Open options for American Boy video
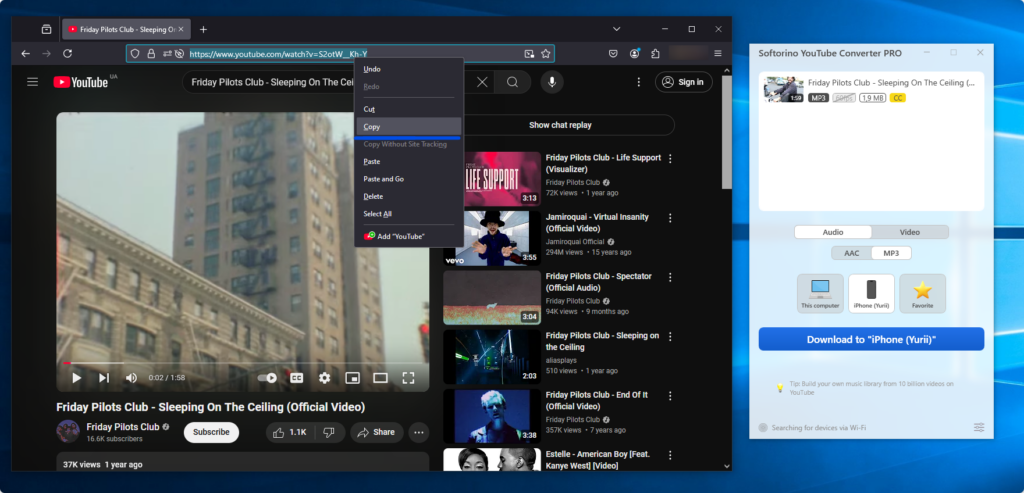Image resolution: width=1024 pixels, height=493 pixels. tap(669, 456)
